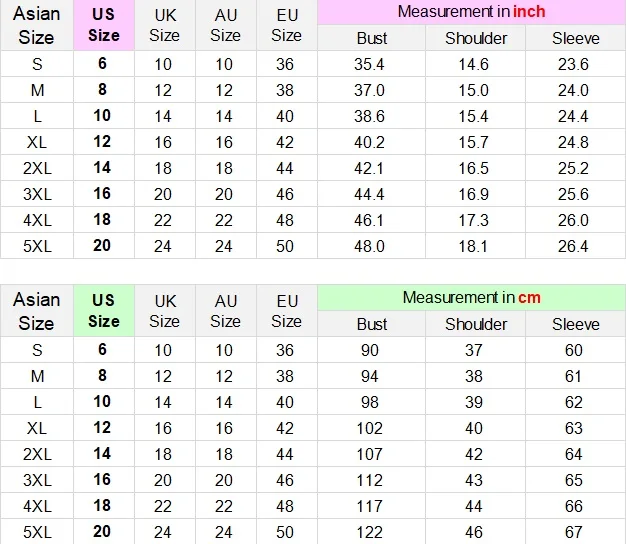
Task: Select the Measurement in inch header
Action: 471,12
